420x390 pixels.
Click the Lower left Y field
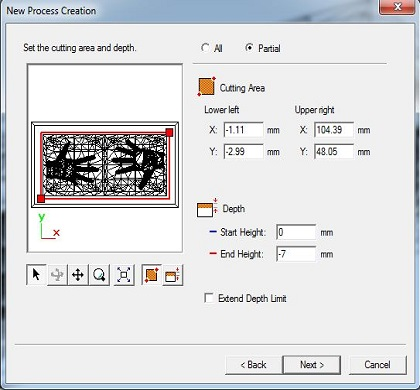(x=243, y=152)
